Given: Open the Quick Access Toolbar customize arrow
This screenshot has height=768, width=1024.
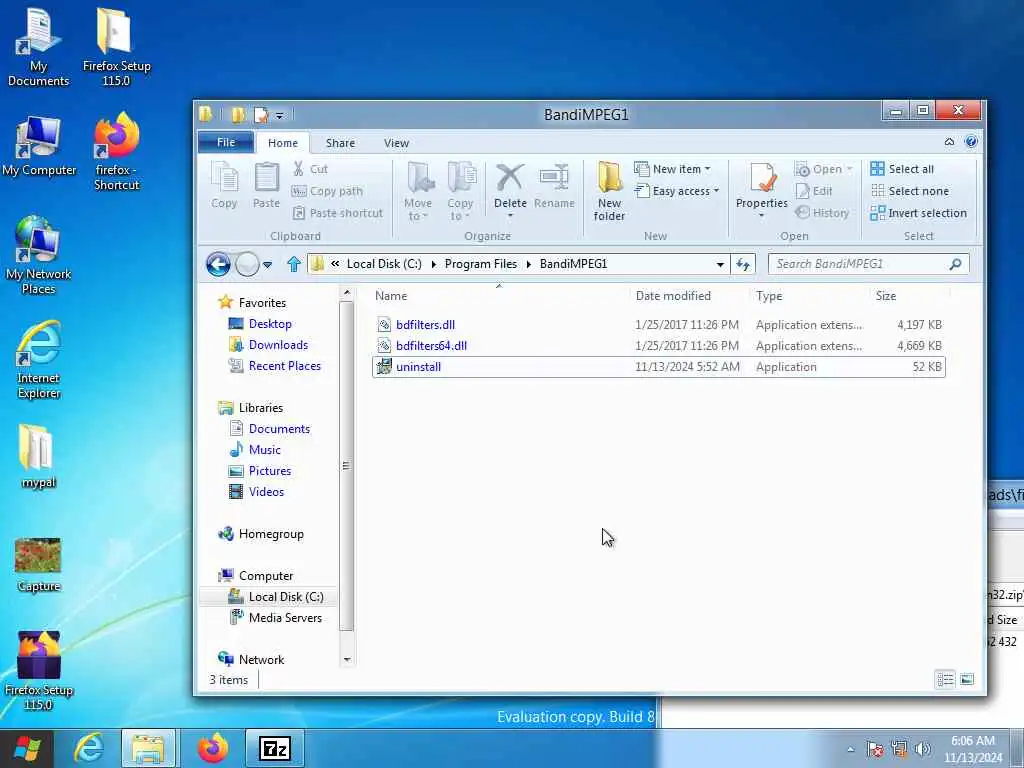Looking at the screenshot, I should pyautogui.click(x=280, y=116).
